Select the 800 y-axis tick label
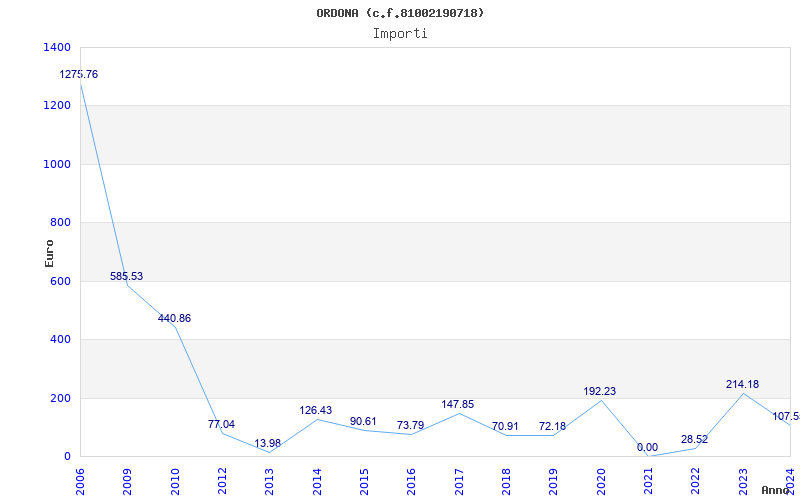This screenshot has width=800, height=500. [x=61, y=223]
